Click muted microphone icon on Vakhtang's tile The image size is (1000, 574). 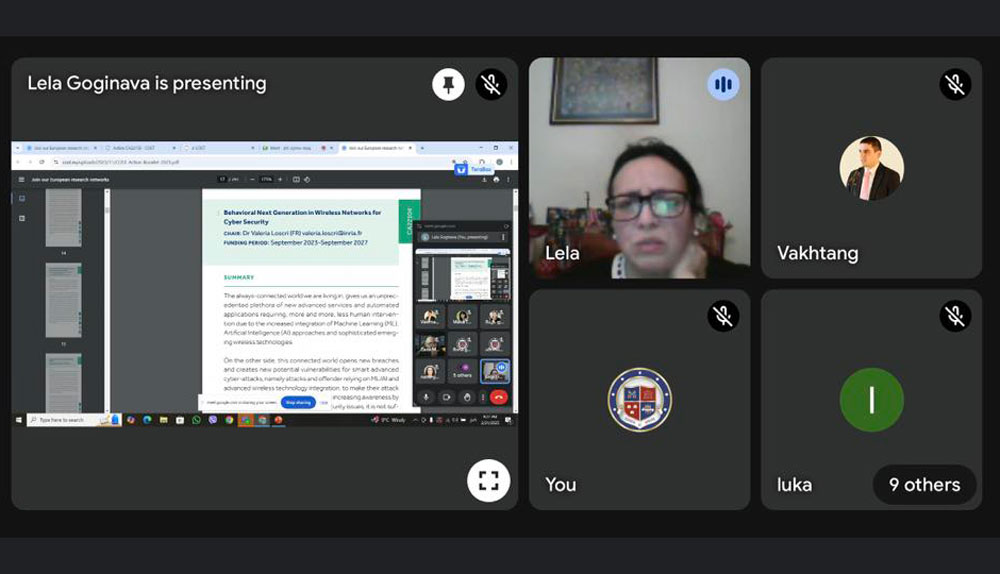click(955, 84)
